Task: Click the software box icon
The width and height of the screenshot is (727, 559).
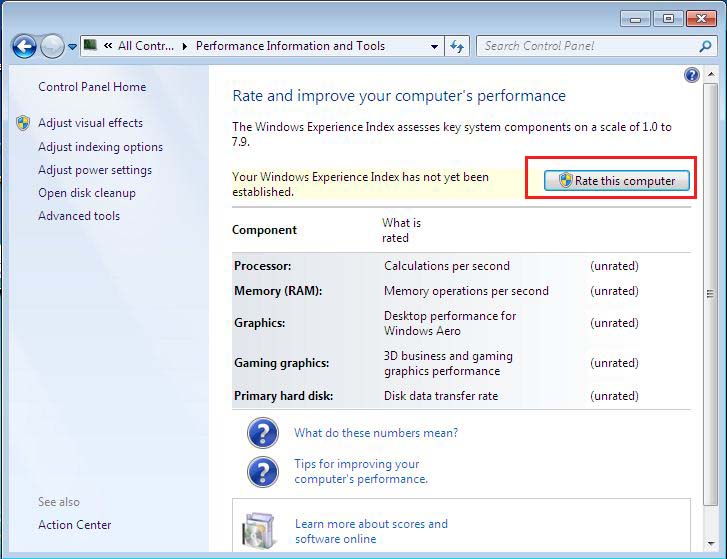Action: click(259, 530)
